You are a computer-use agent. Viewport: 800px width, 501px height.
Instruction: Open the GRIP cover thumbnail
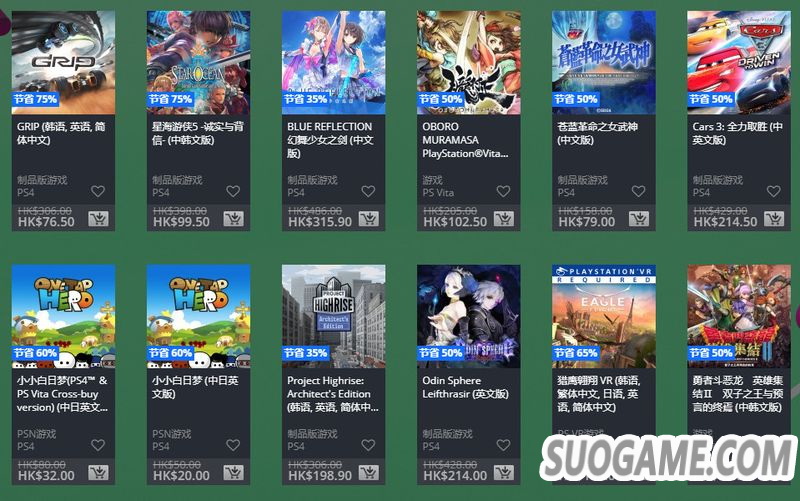point(63,62)
